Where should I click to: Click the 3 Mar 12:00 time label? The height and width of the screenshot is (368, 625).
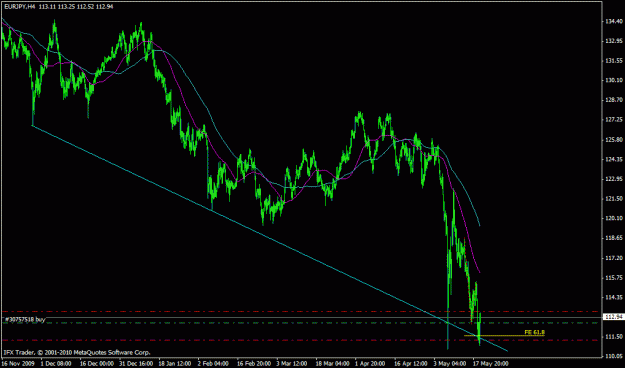click(x=293, y=364)
